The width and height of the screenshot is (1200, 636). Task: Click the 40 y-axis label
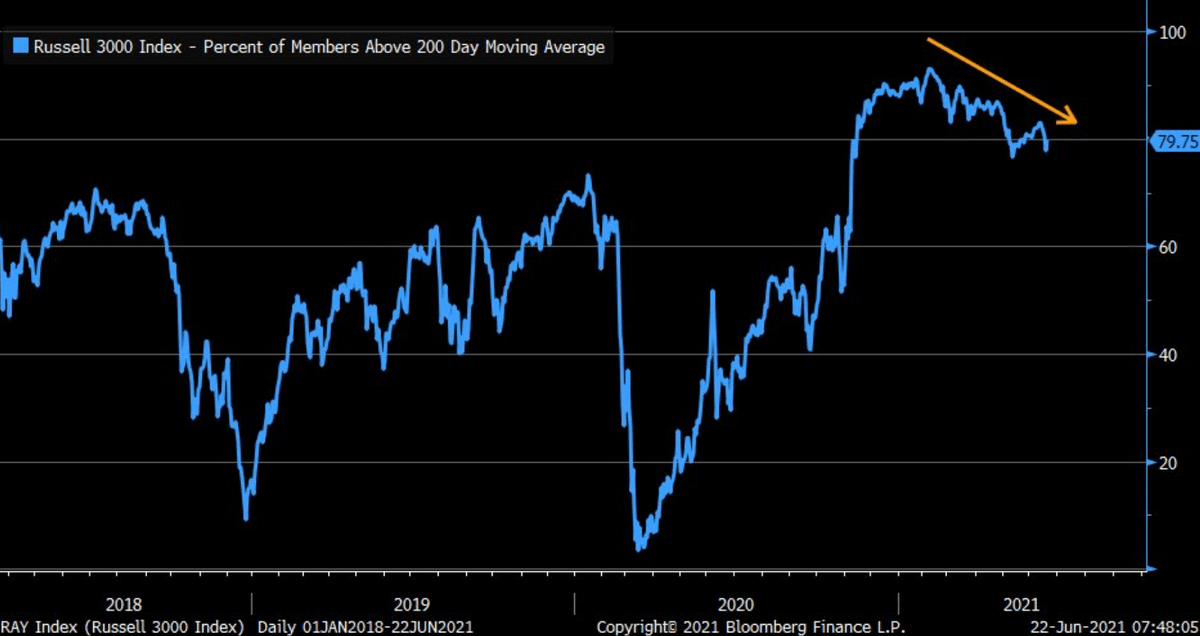pyautogui.click(x=1167, y=355)
